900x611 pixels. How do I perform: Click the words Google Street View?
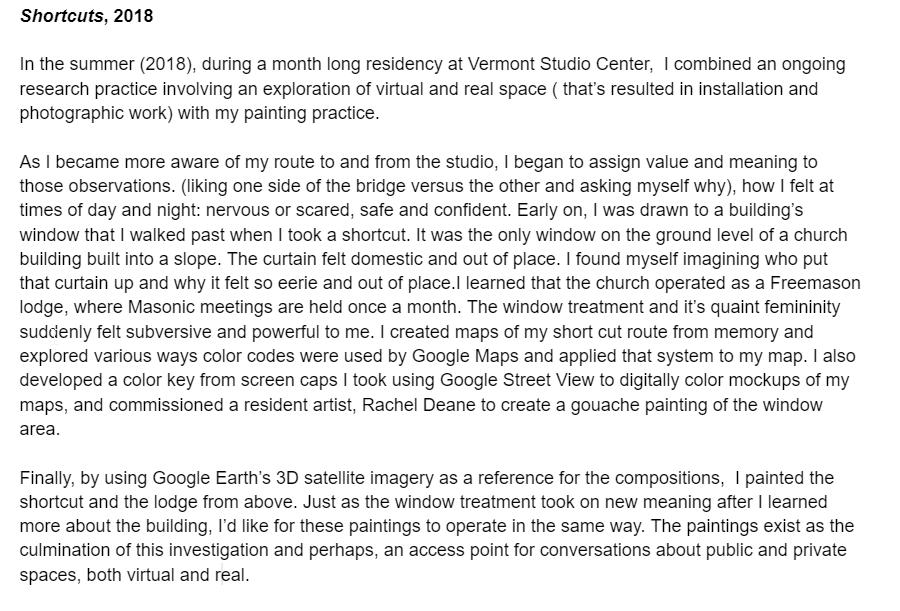pos(513,380)
